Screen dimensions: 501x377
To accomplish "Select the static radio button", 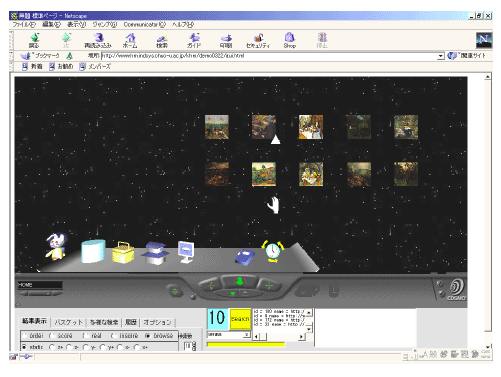I will pos(24,347).
